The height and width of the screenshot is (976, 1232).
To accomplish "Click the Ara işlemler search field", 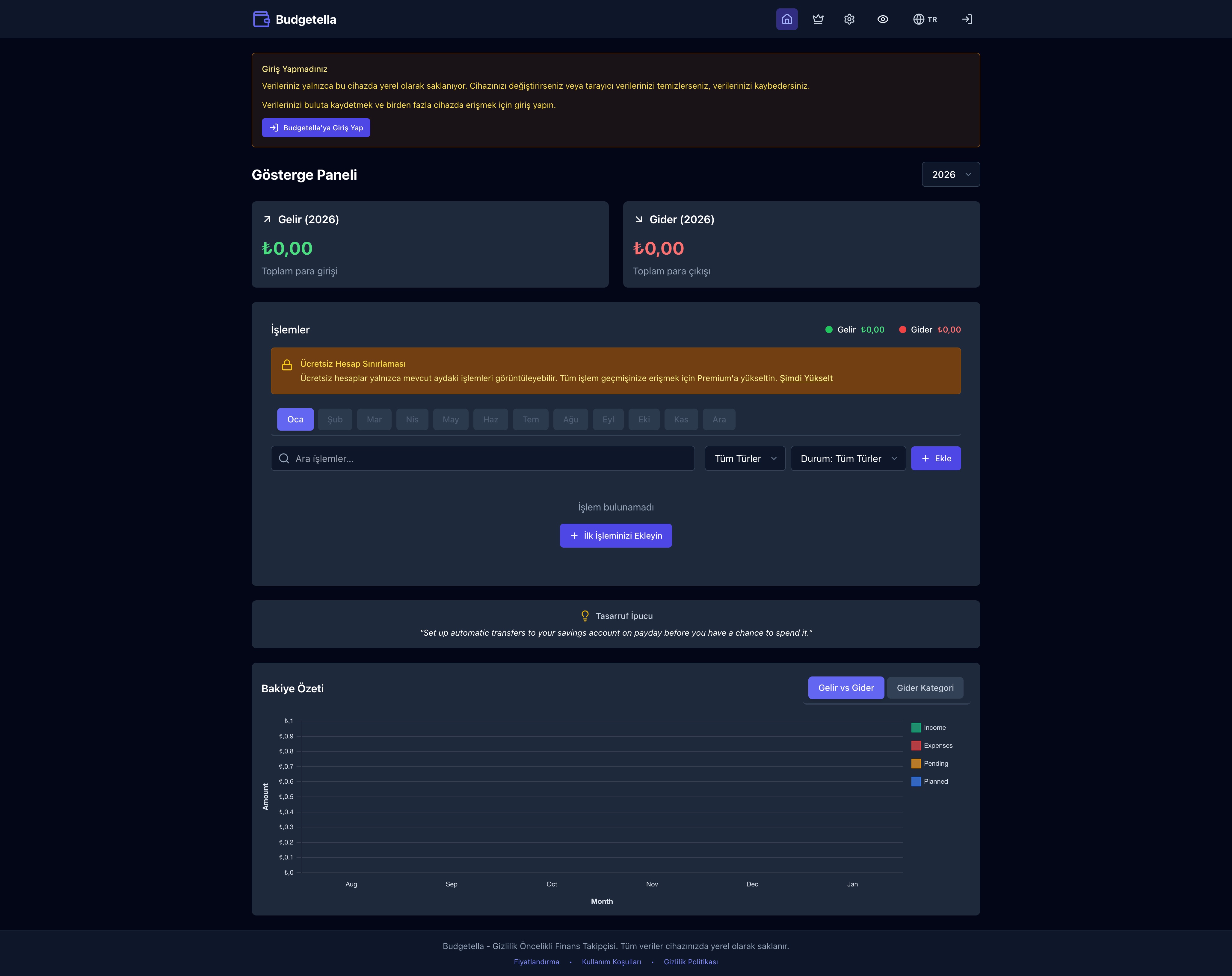I will pyautogui.click(x=483, y=458).
